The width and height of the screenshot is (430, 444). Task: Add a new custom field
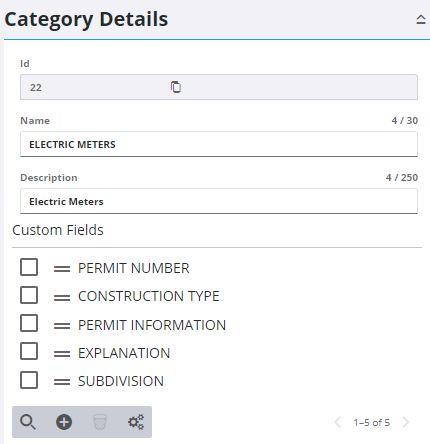pyautogui.click(x=64, y=422)
